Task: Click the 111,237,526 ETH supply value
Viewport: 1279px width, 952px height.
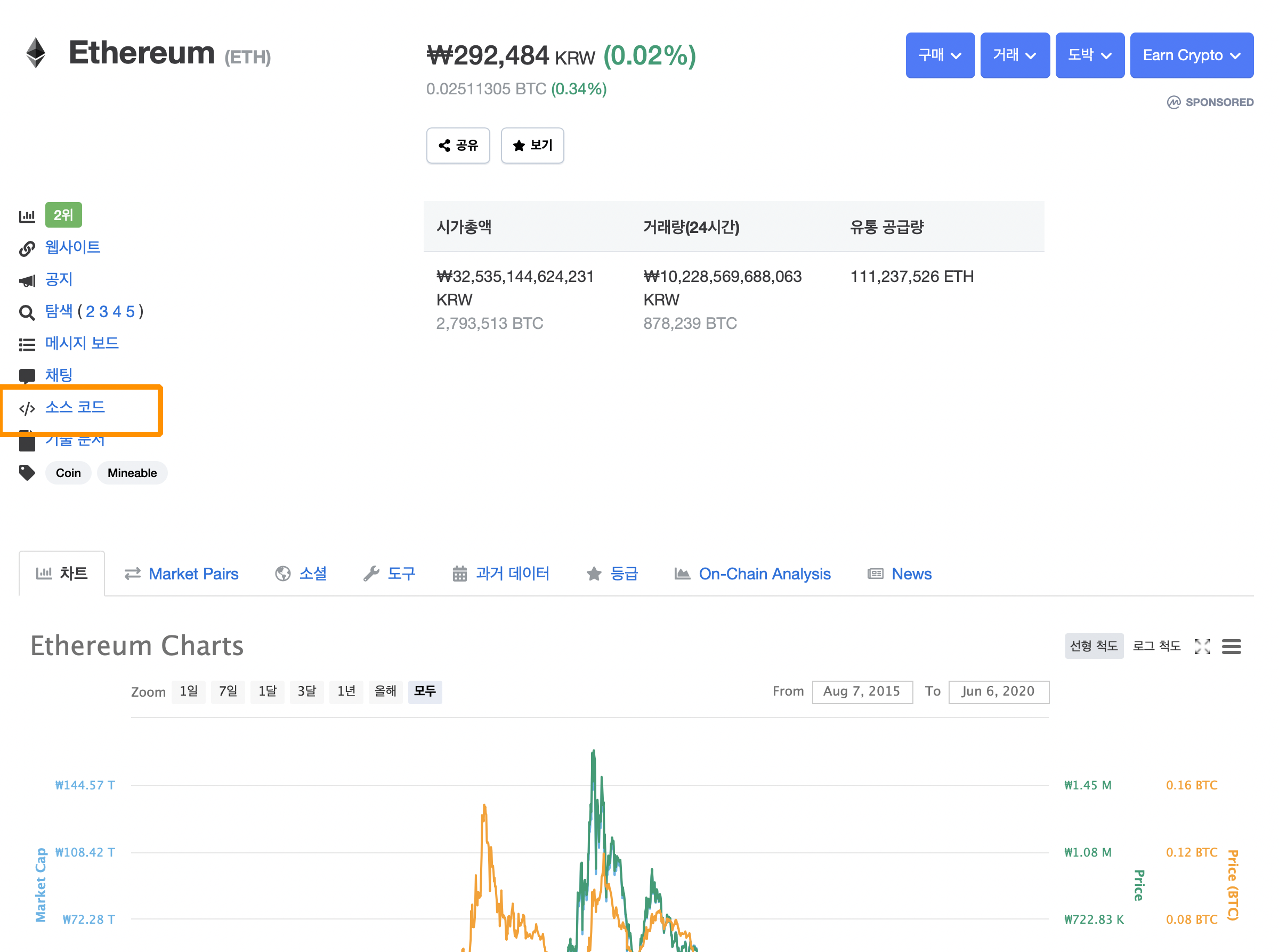Action: (x=912, y=277)
